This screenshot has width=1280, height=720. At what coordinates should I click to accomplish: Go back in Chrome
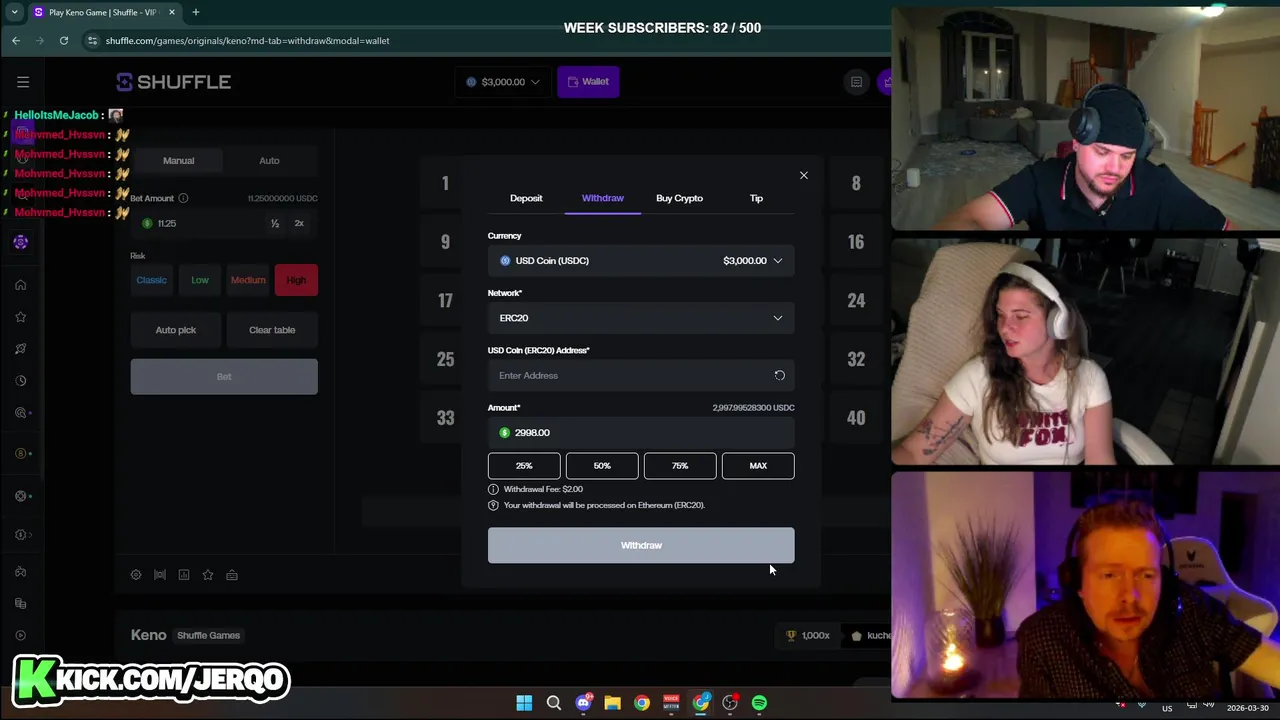[x=16, y=40]
